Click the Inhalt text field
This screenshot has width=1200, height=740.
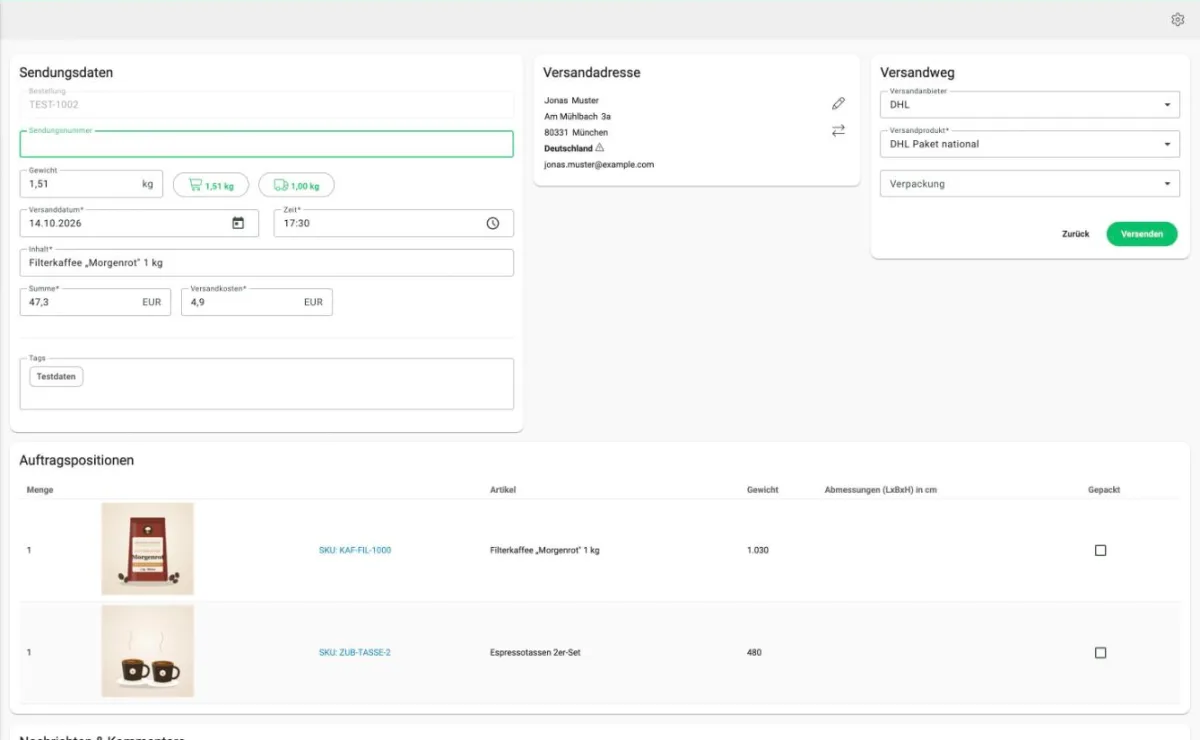(x=267, y=263)
